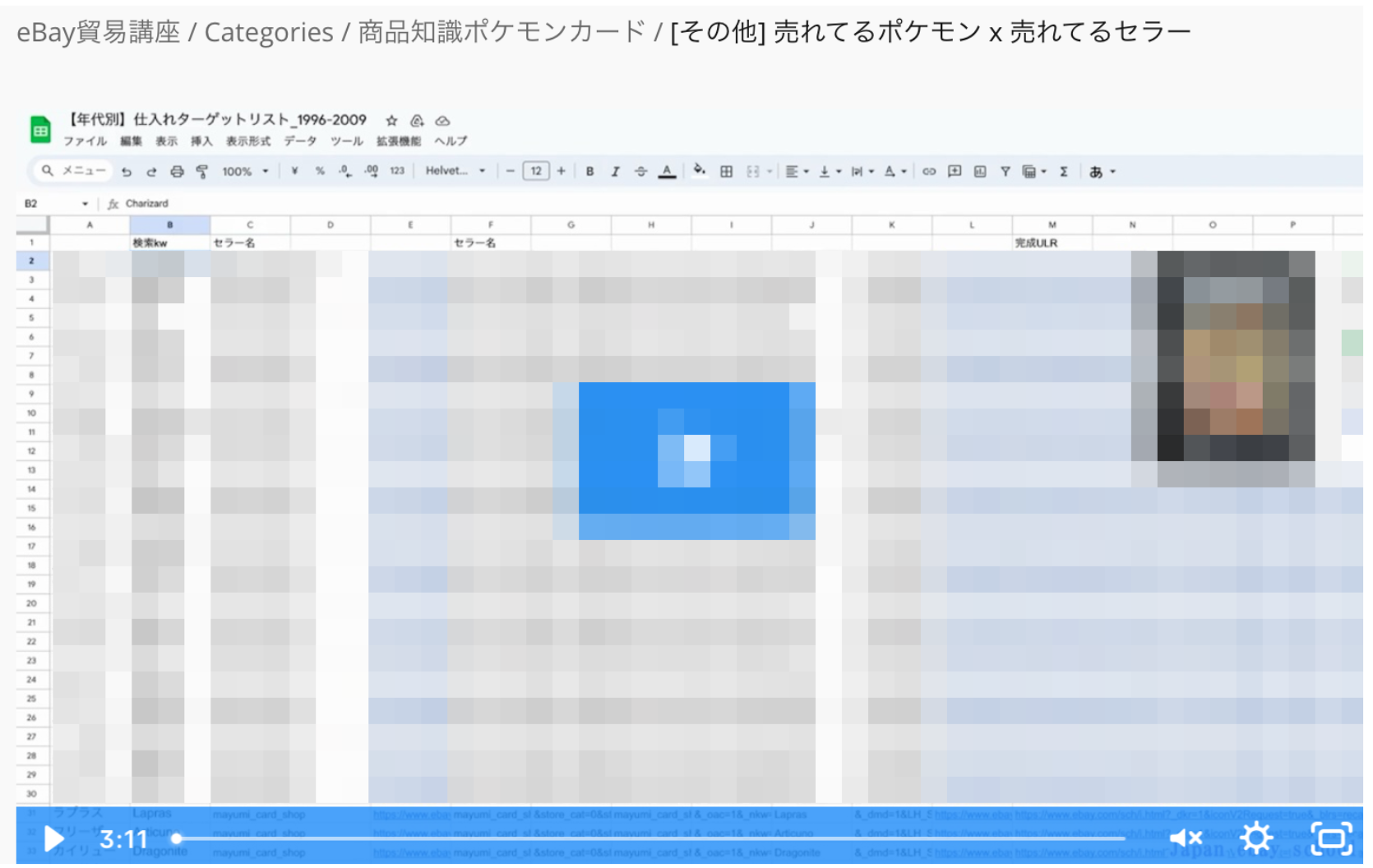Open the horizontal align dropdown
This screenshot has height=868, width=1373.
797,171
